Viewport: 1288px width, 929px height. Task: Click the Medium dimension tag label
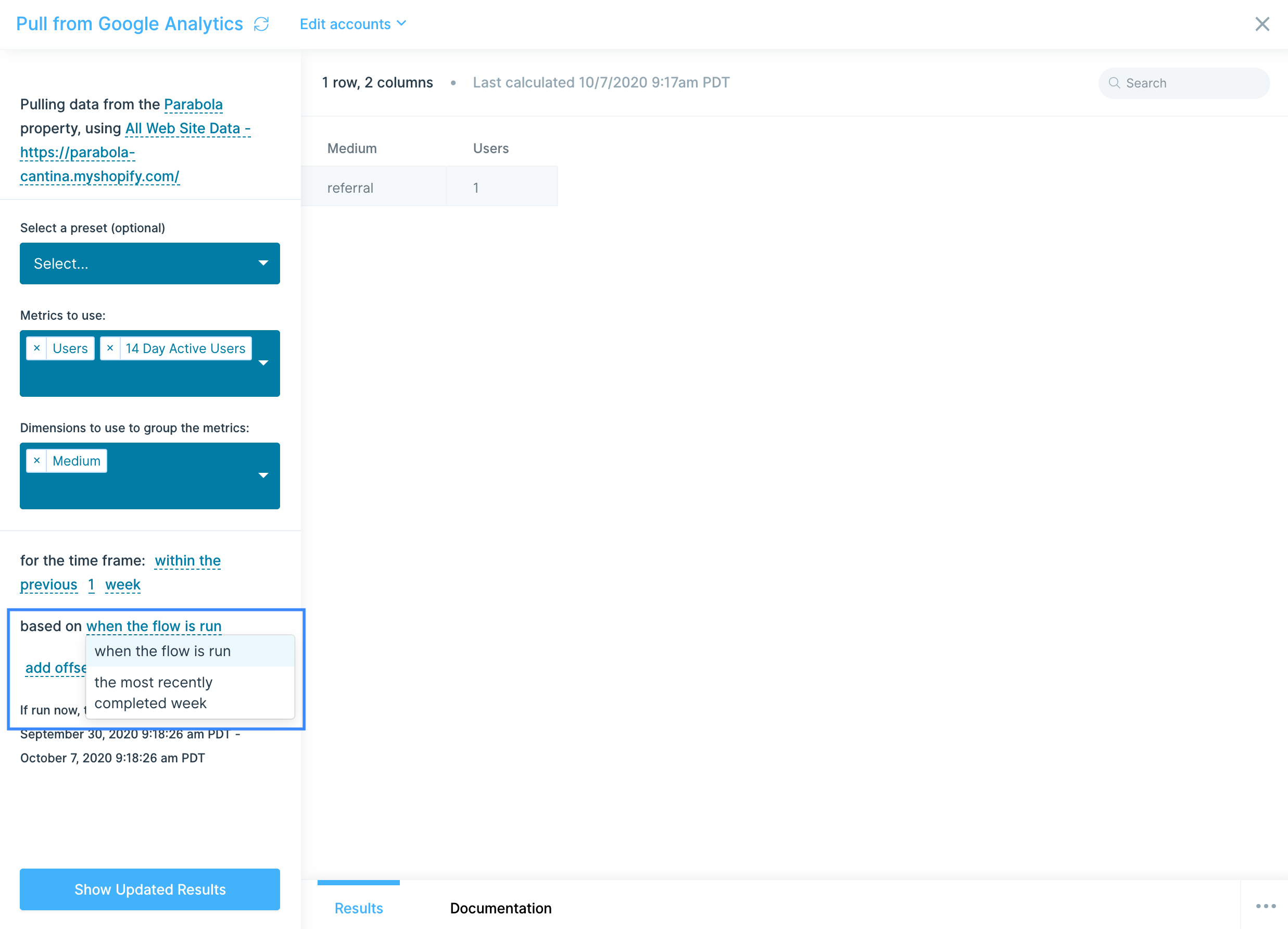pos(77,461)
